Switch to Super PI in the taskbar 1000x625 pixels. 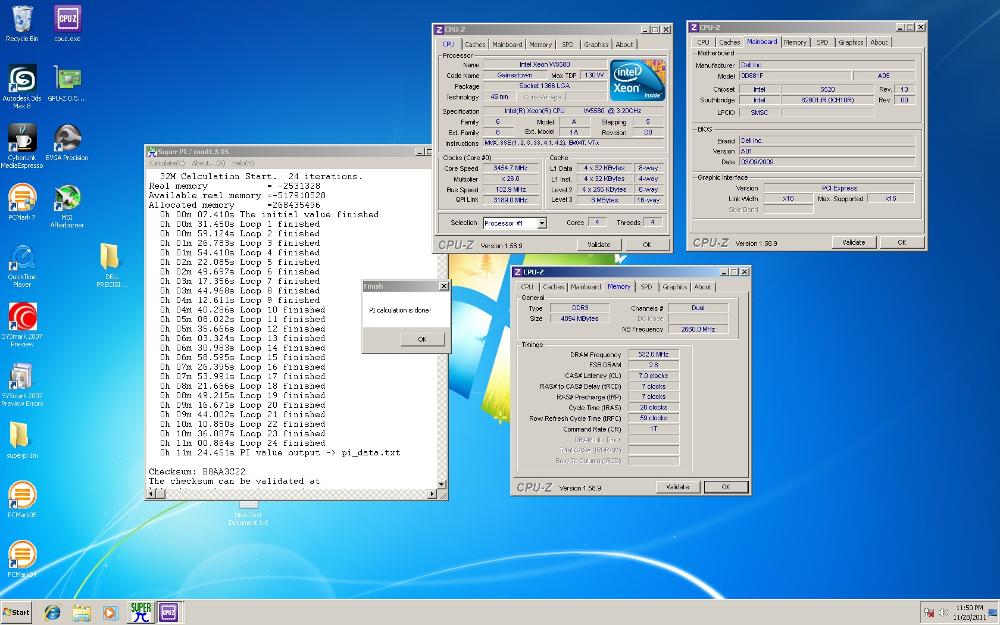pyautogui.click(x=140, y=612)
